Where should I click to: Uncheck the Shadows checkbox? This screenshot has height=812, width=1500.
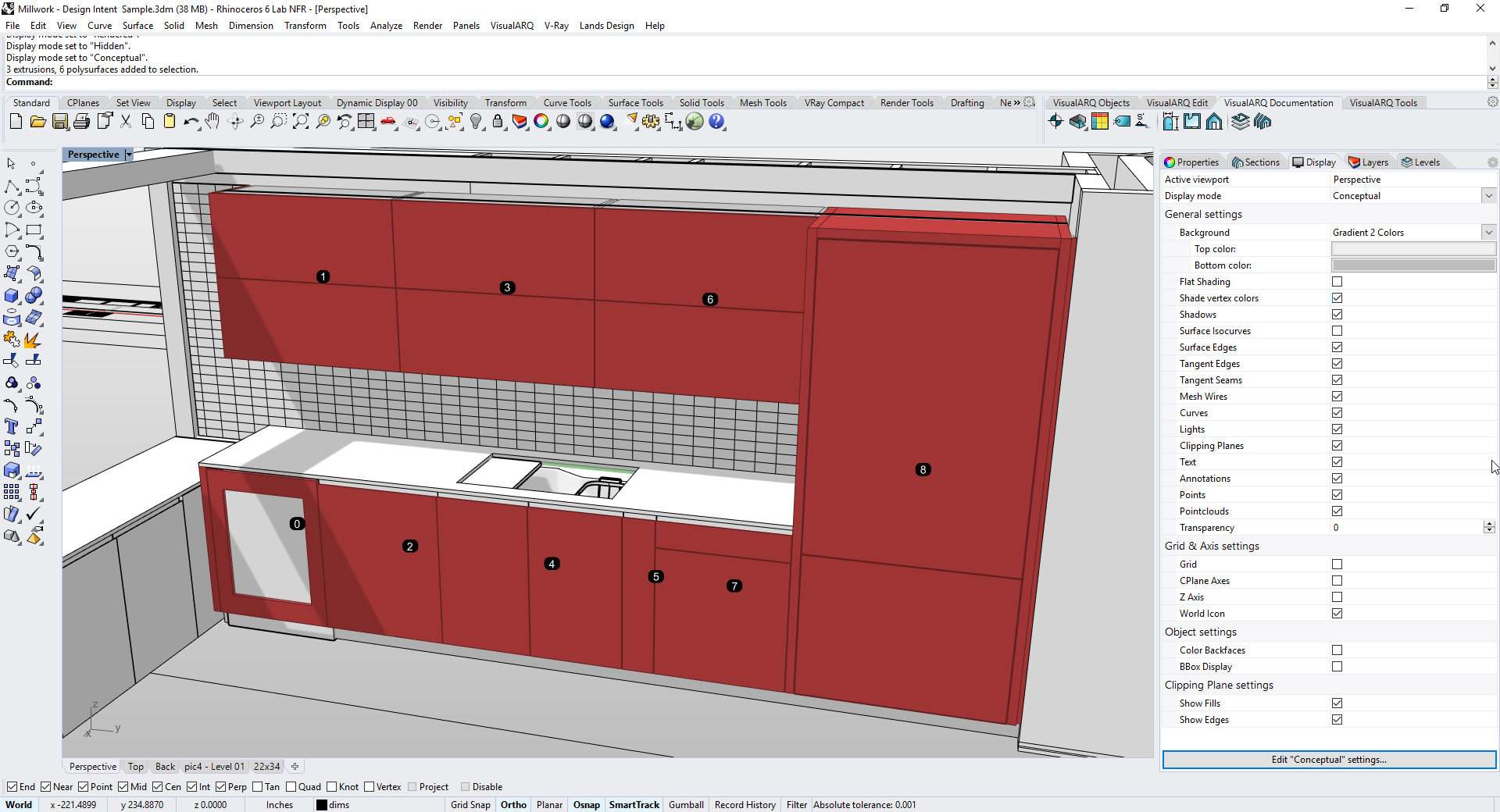coord(1337,315)
